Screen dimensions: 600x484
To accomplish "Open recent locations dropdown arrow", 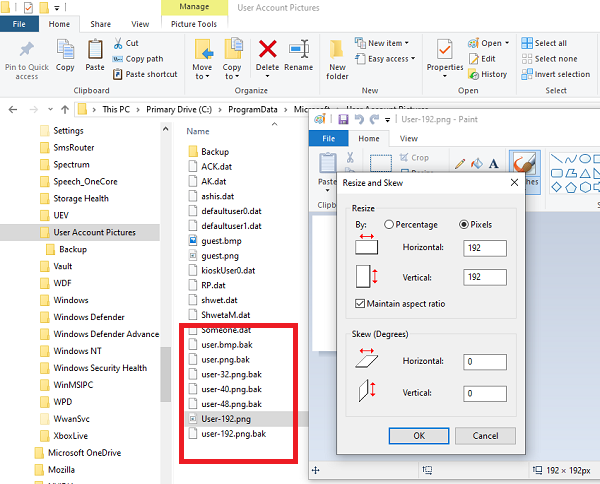I will click(50, 110).
